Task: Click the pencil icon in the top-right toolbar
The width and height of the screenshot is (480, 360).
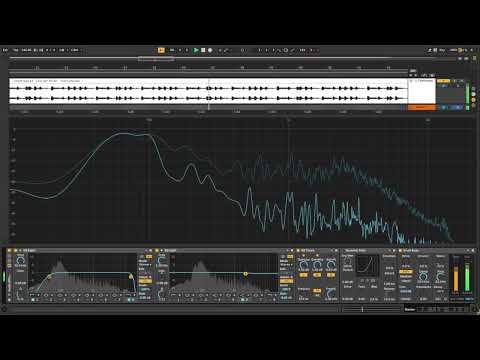Action: (430, 50)
